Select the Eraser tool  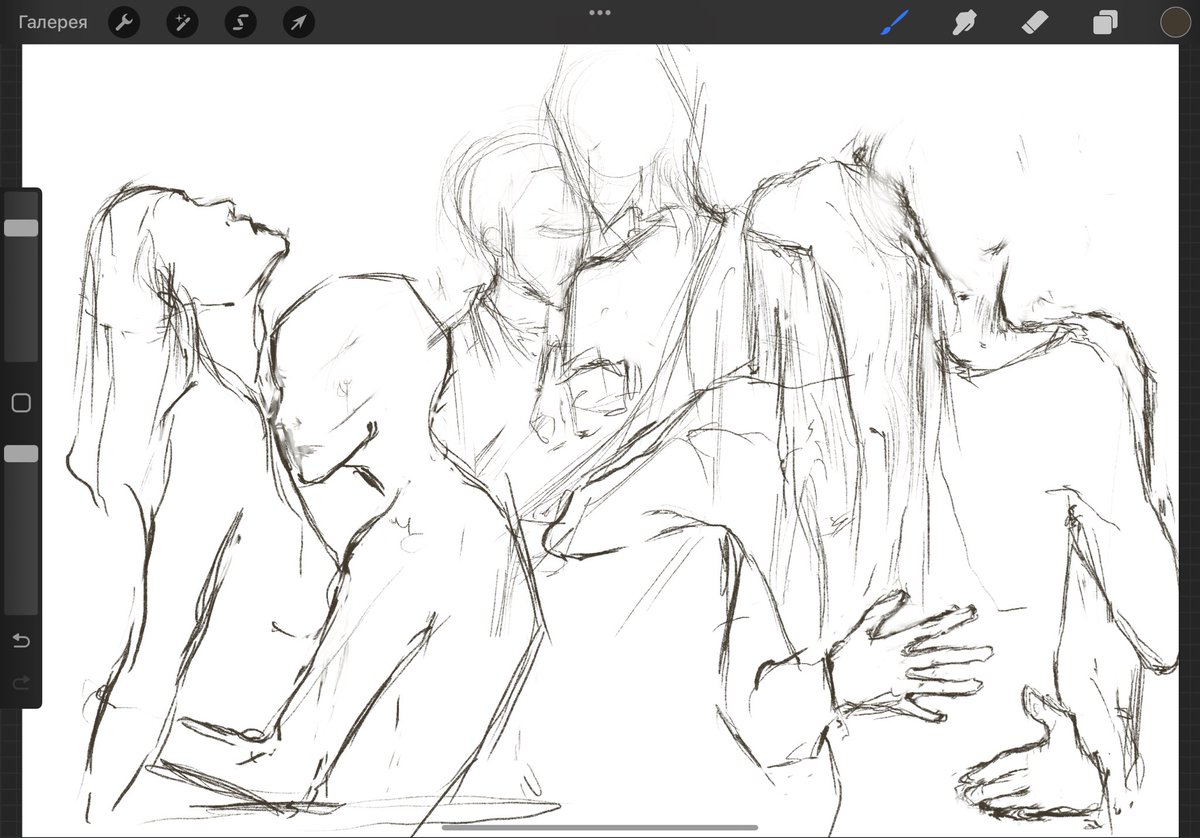[x=1035, y=22]
